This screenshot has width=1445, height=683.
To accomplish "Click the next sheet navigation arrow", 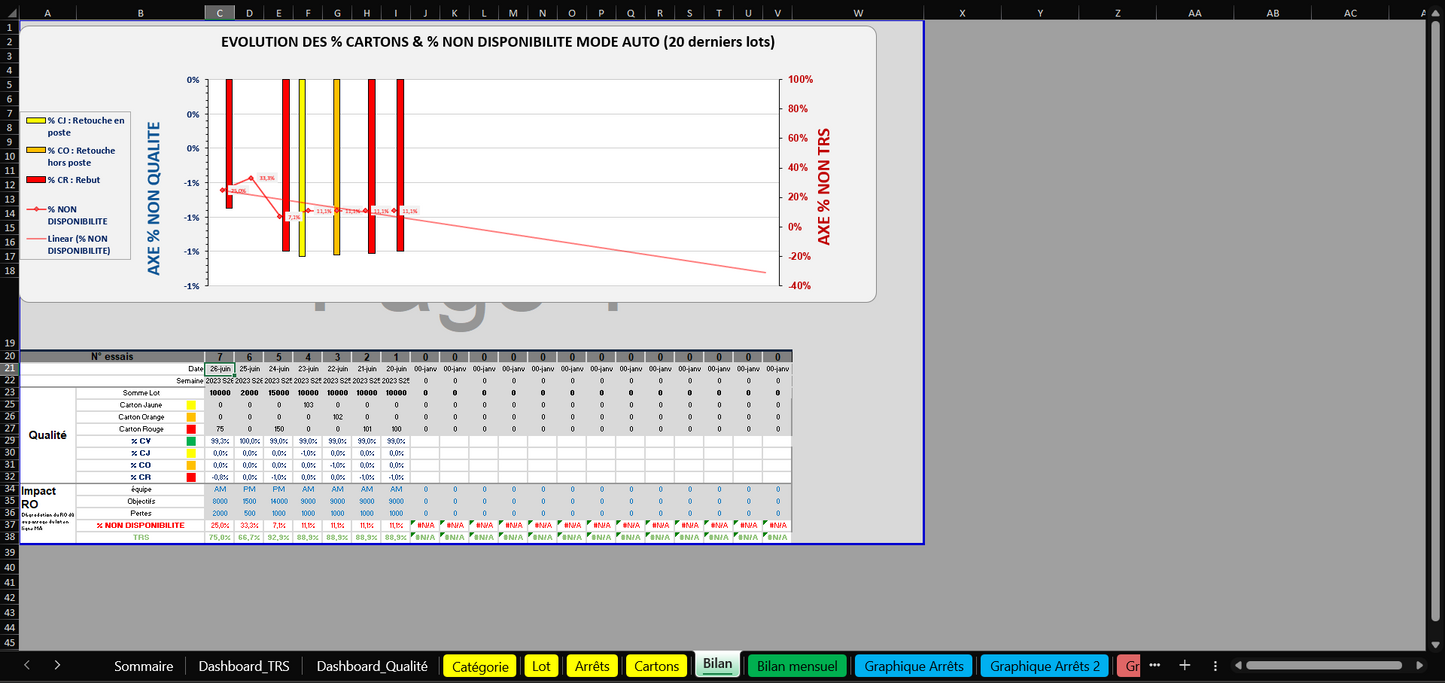I will 57,665.
